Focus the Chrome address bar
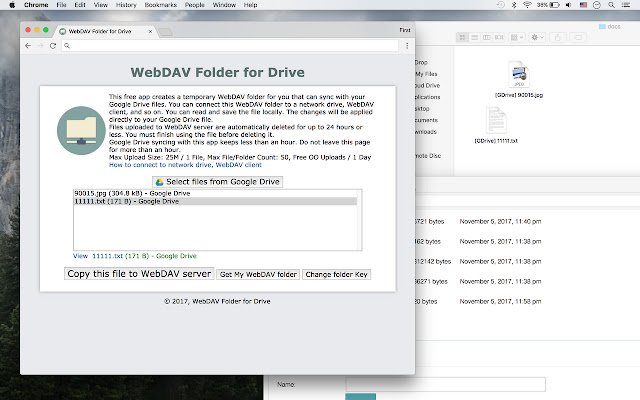This screenshot has height=400, width=640. tap(231, 46)
